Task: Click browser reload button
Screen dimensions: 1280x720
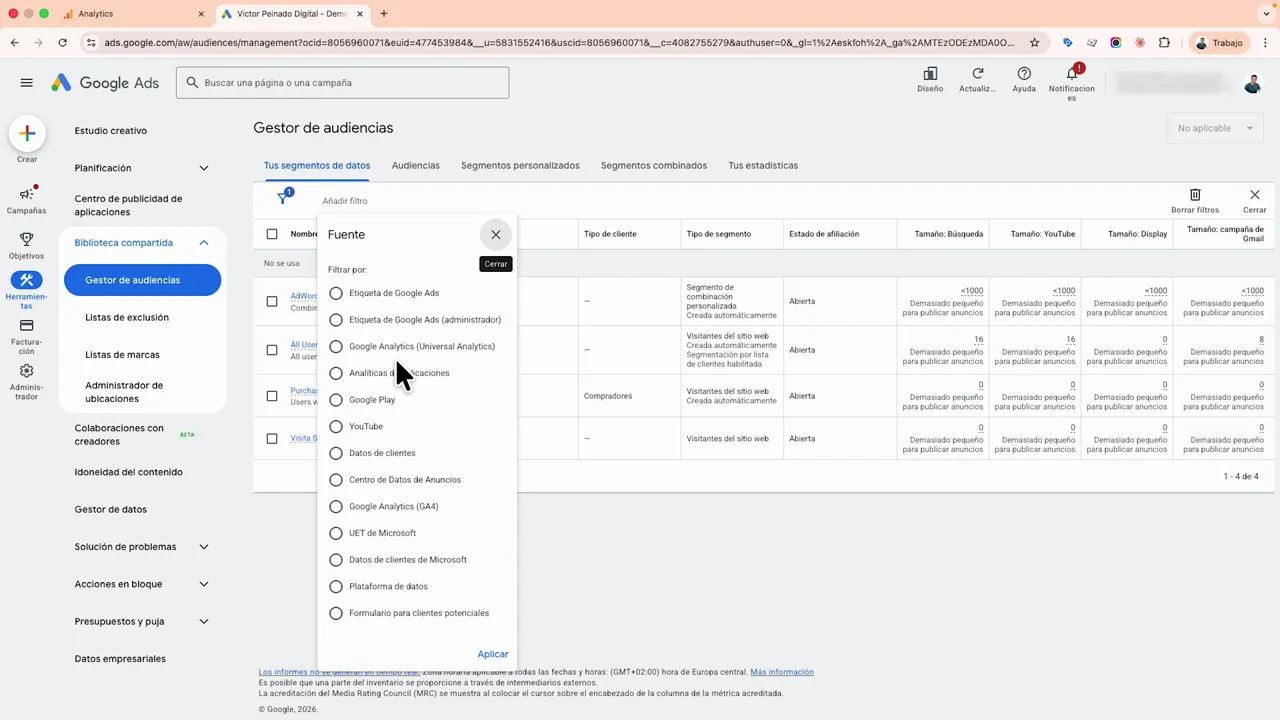Action: point(62,43)
